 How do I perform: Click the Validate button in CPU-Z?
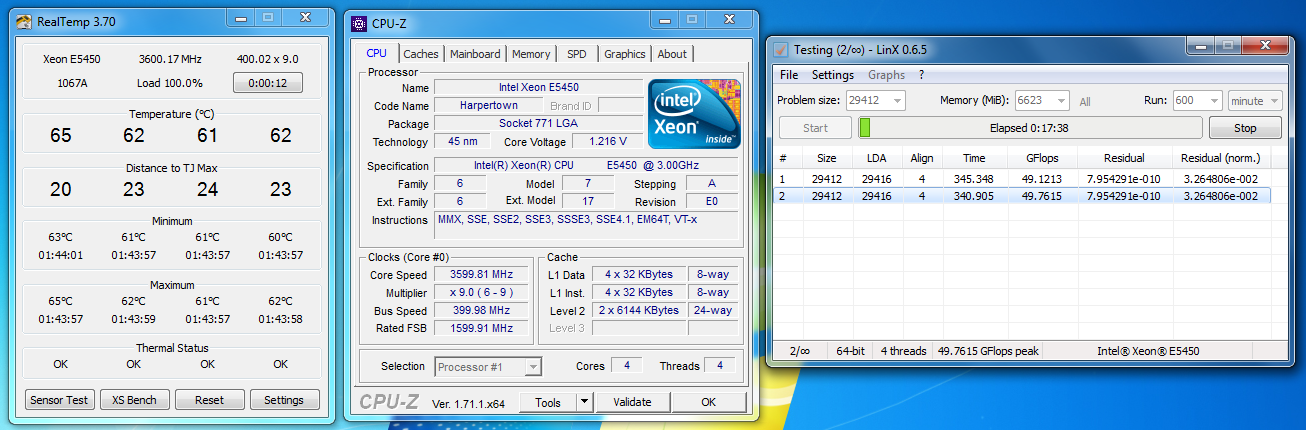tap(632, 402)
